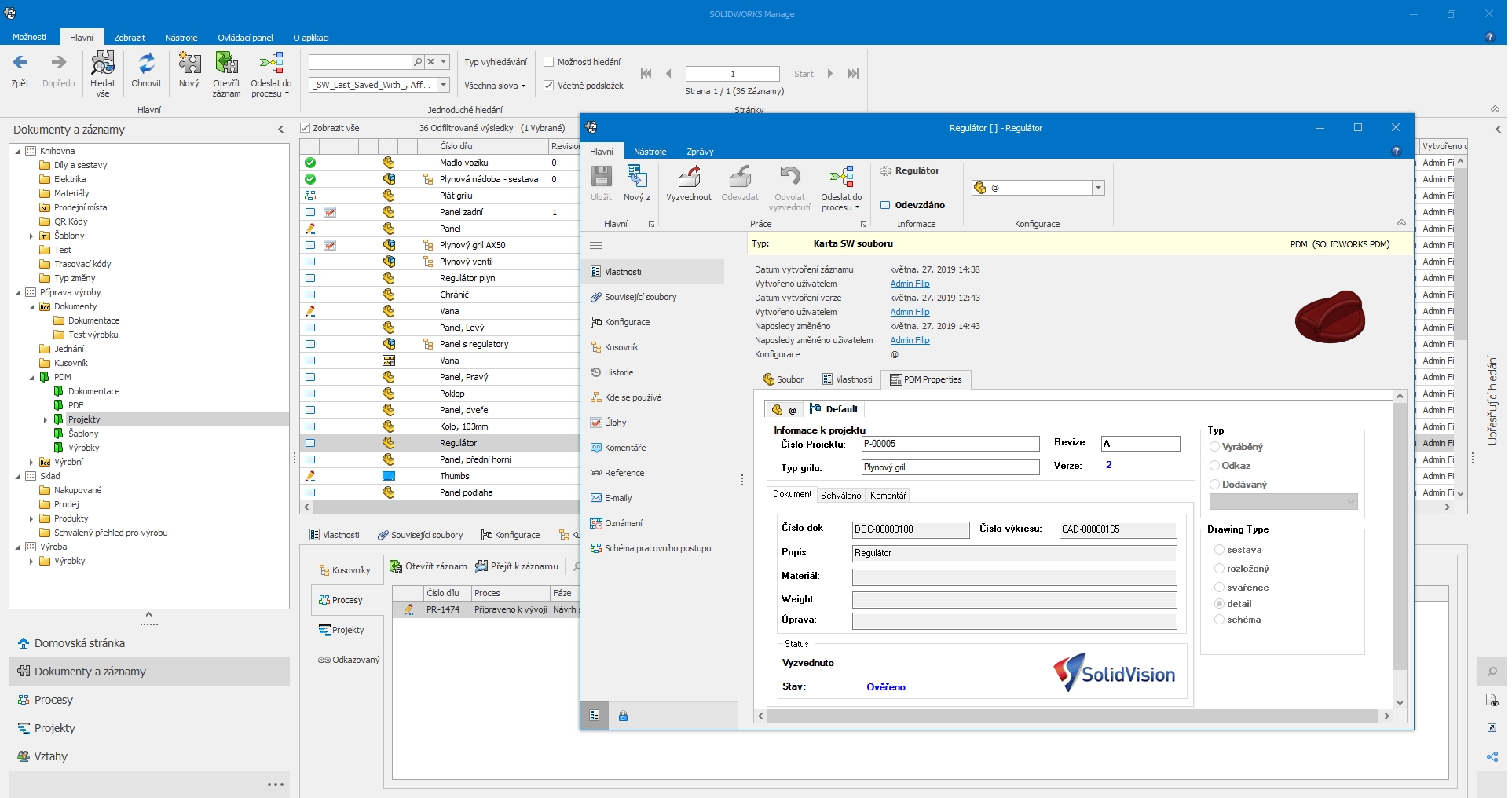Click the Typ vyhledávání button
This screenshot has width=1512, height=798.
496,62
